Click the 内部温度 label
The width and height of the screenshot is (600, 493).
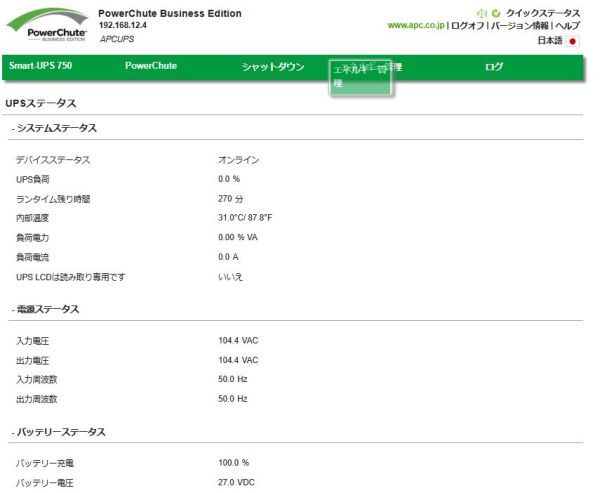tap(33, 218)
